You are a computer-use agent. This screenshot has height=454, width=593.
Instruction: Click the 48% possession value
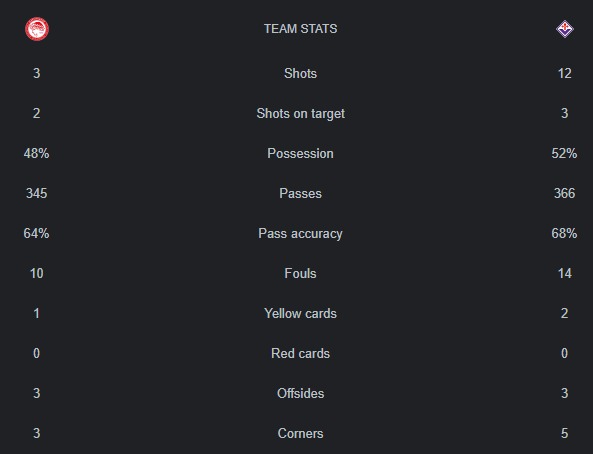36,154
